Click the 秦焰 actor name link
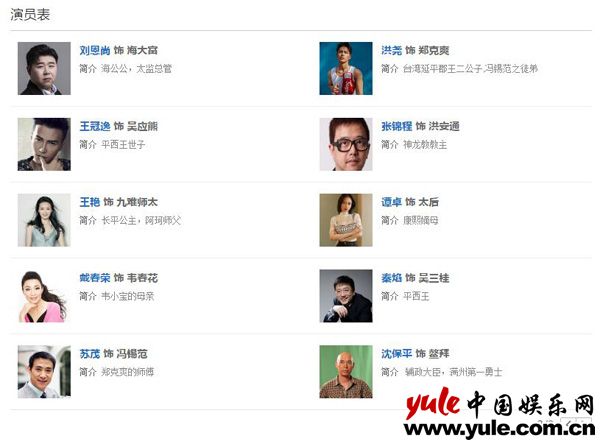 391,278
